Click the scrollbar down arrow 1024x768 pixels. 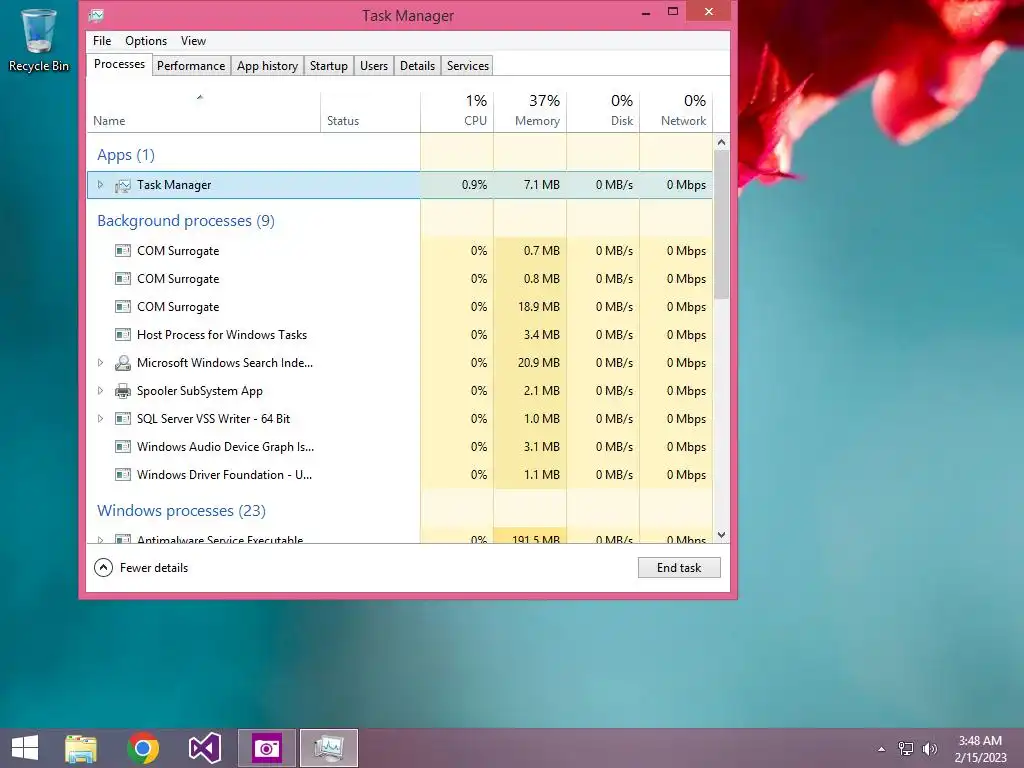click(x=721, y=535)
